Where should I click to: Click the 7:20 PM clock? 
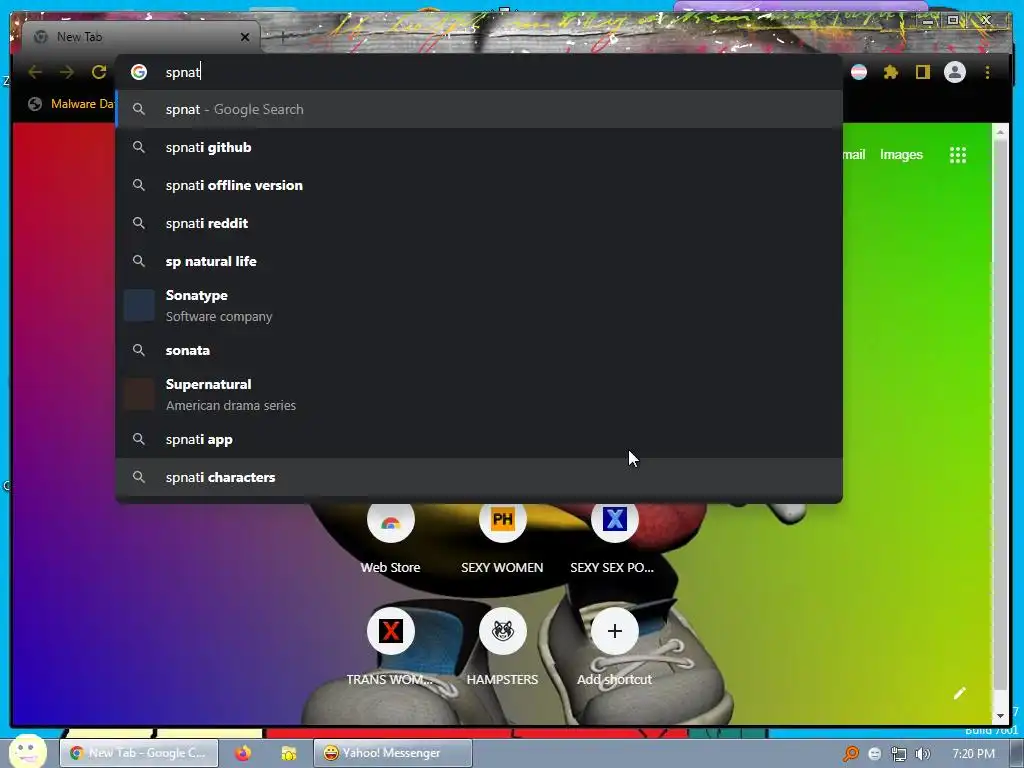(973, 754)
